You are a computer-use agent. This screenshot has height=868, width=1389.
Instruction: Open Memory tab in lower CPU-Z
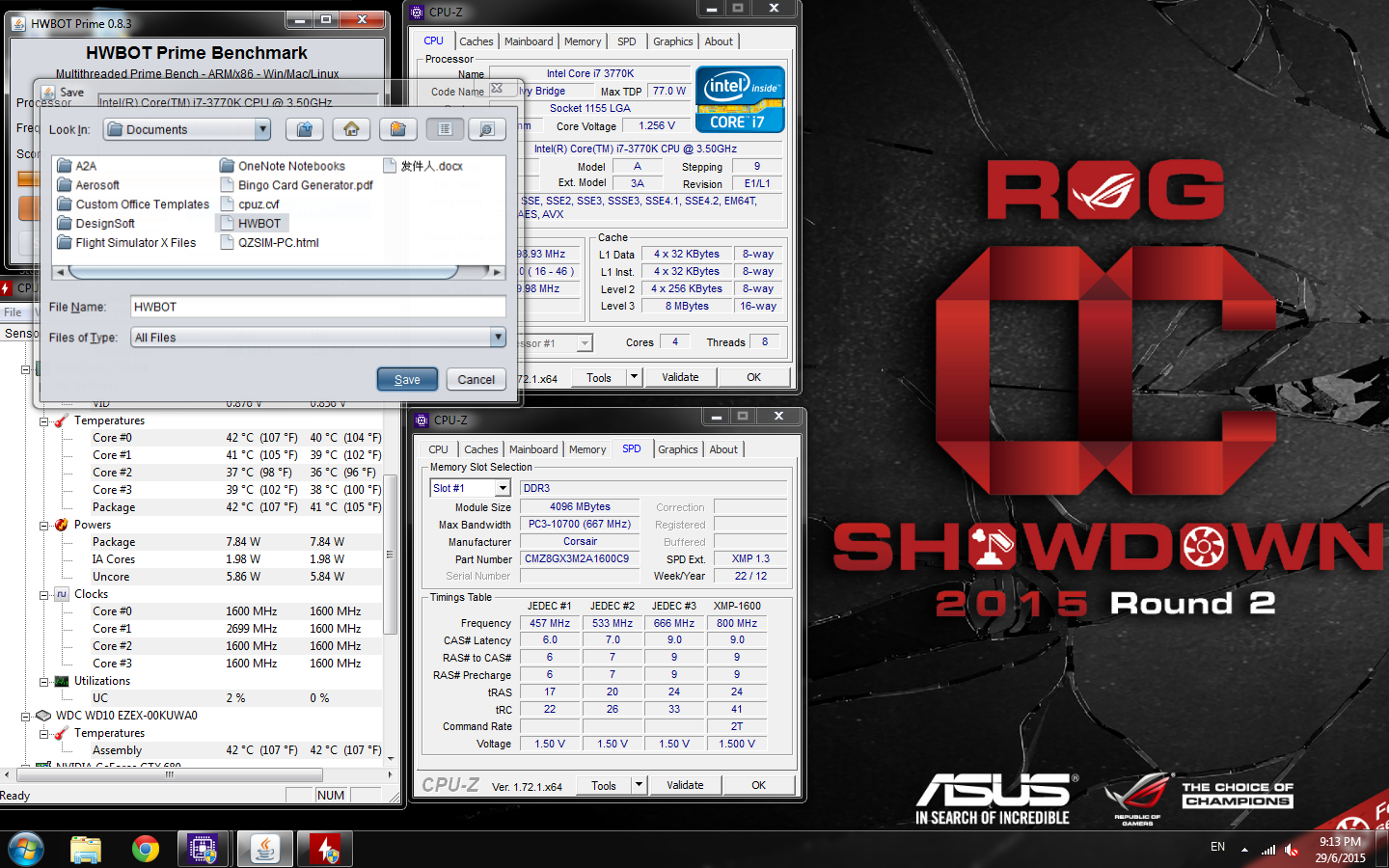click(x=587, y=449)
